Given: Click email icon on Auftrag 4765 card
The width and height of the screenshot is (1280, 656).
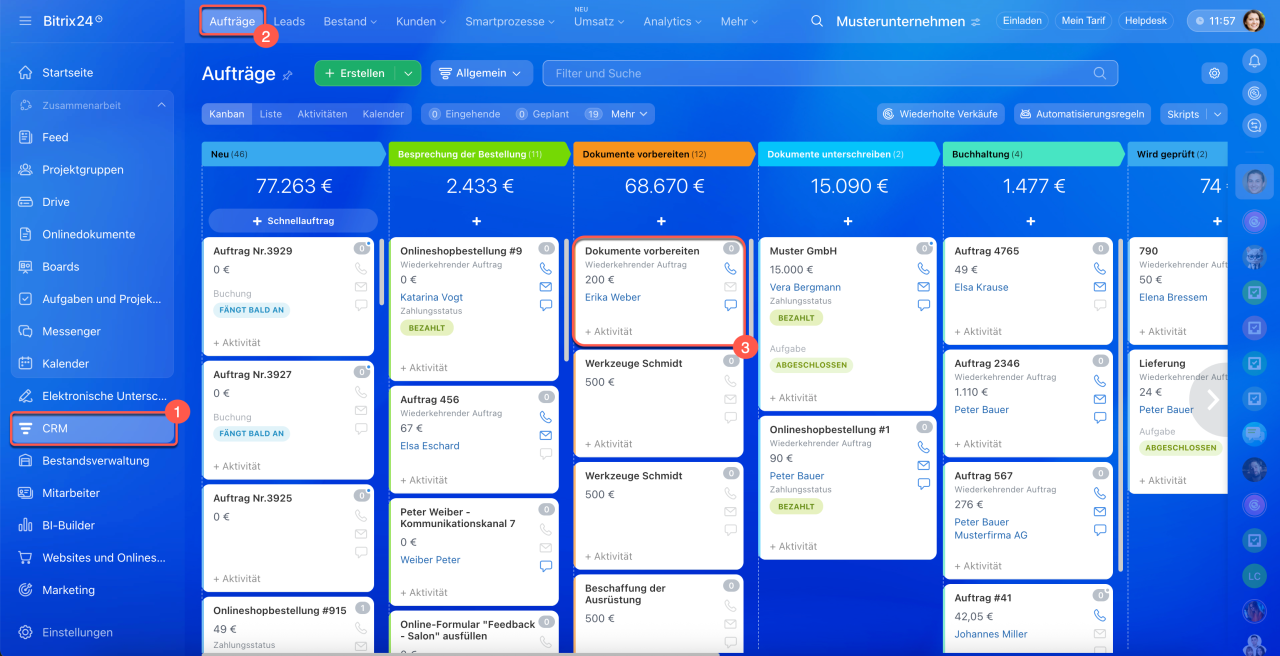Looking at the screenshot, I should click(x=1100, y=287).
